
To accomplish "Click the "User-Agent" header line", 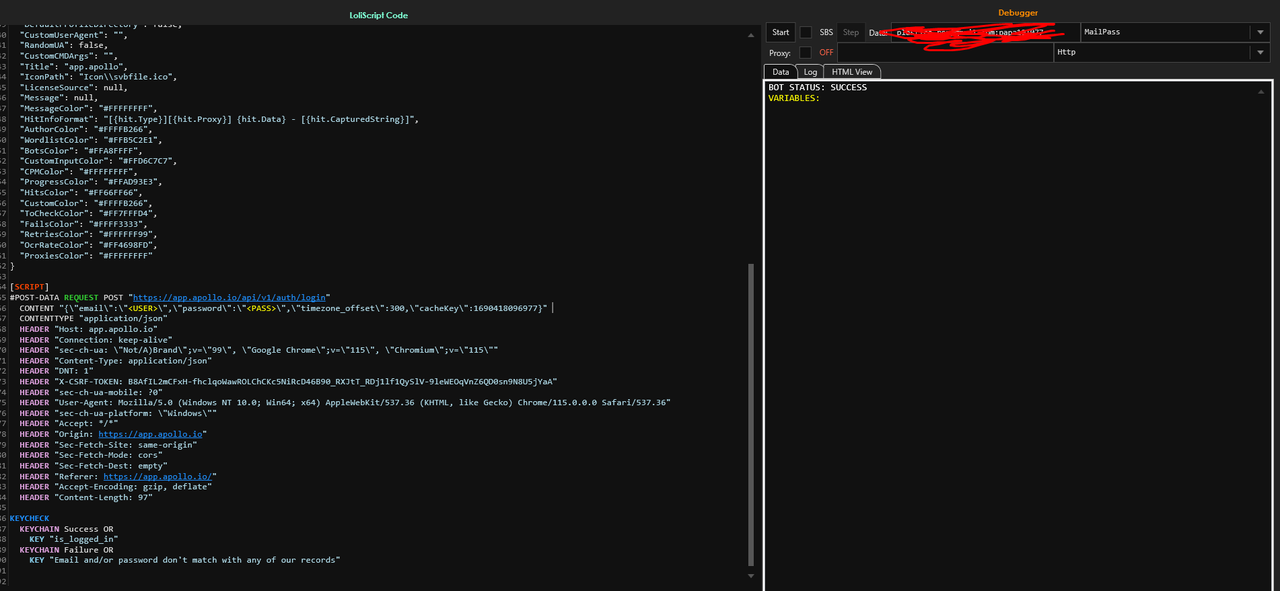I will pyautogui.click(x=344, y=403).
